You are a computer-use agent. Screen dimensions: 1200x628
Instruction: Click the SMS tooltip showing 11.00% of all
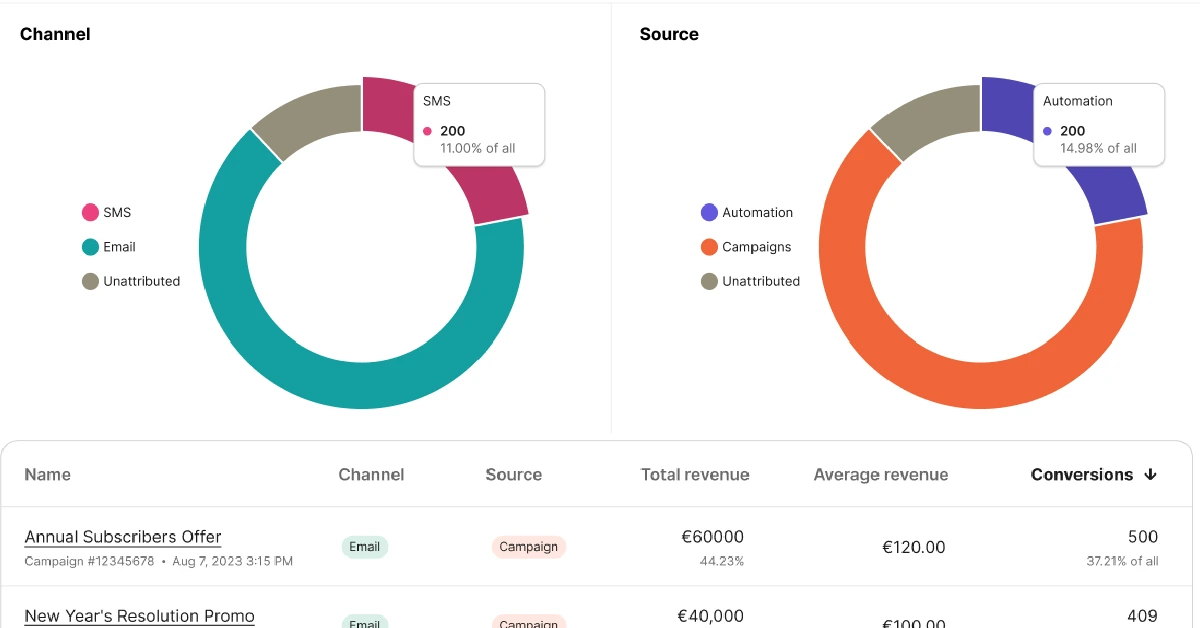click(x=480, y=125)
